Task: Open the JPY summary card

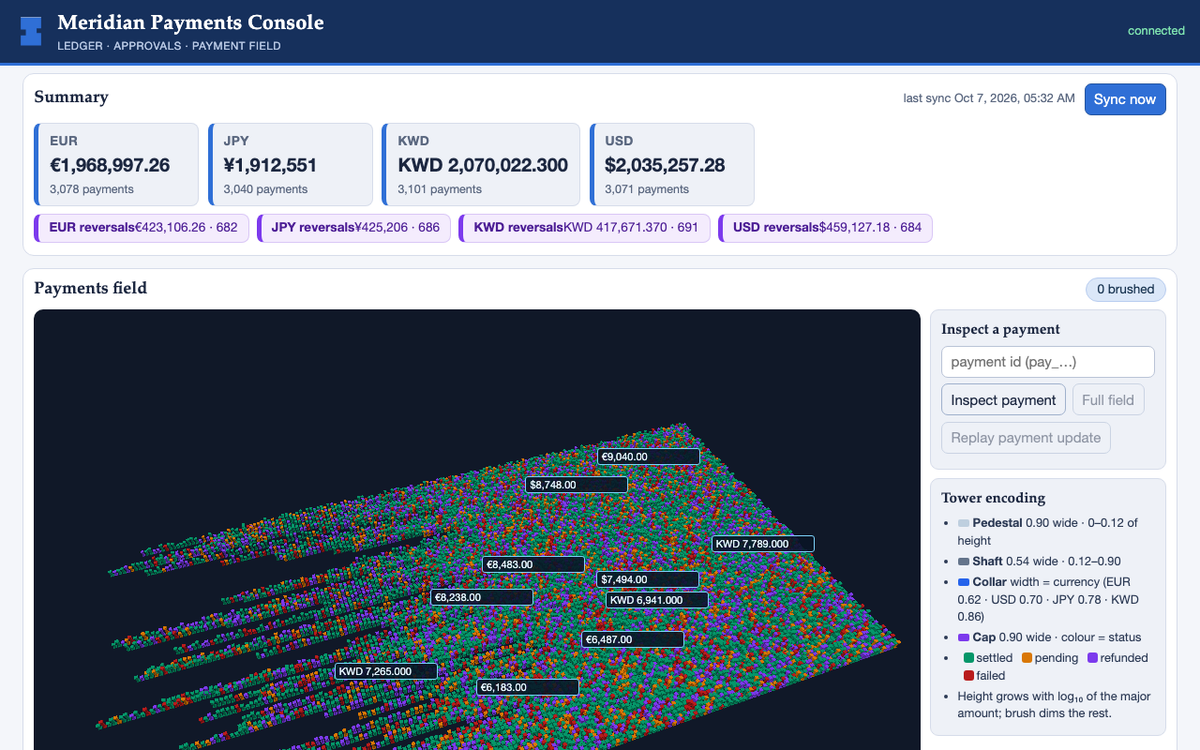Action: coord(290,165)
